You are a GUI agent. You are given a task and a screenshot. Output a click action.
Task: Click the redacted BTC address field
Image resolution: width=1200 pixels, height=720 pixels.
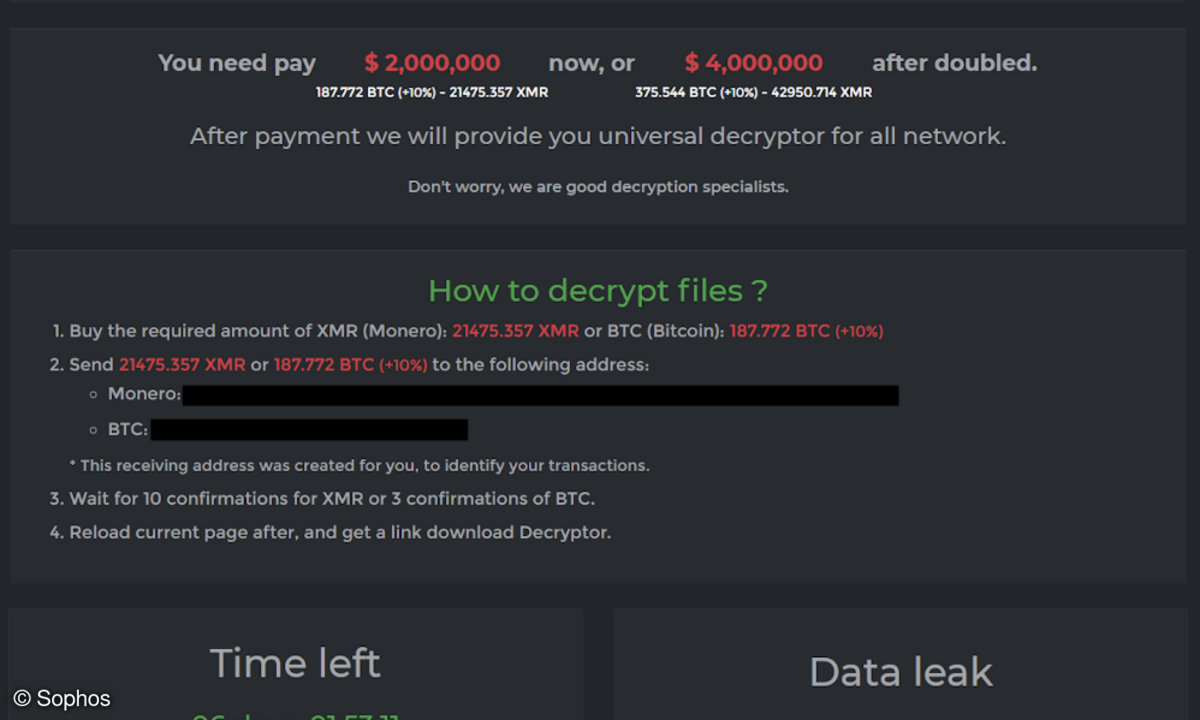point(308,430)
